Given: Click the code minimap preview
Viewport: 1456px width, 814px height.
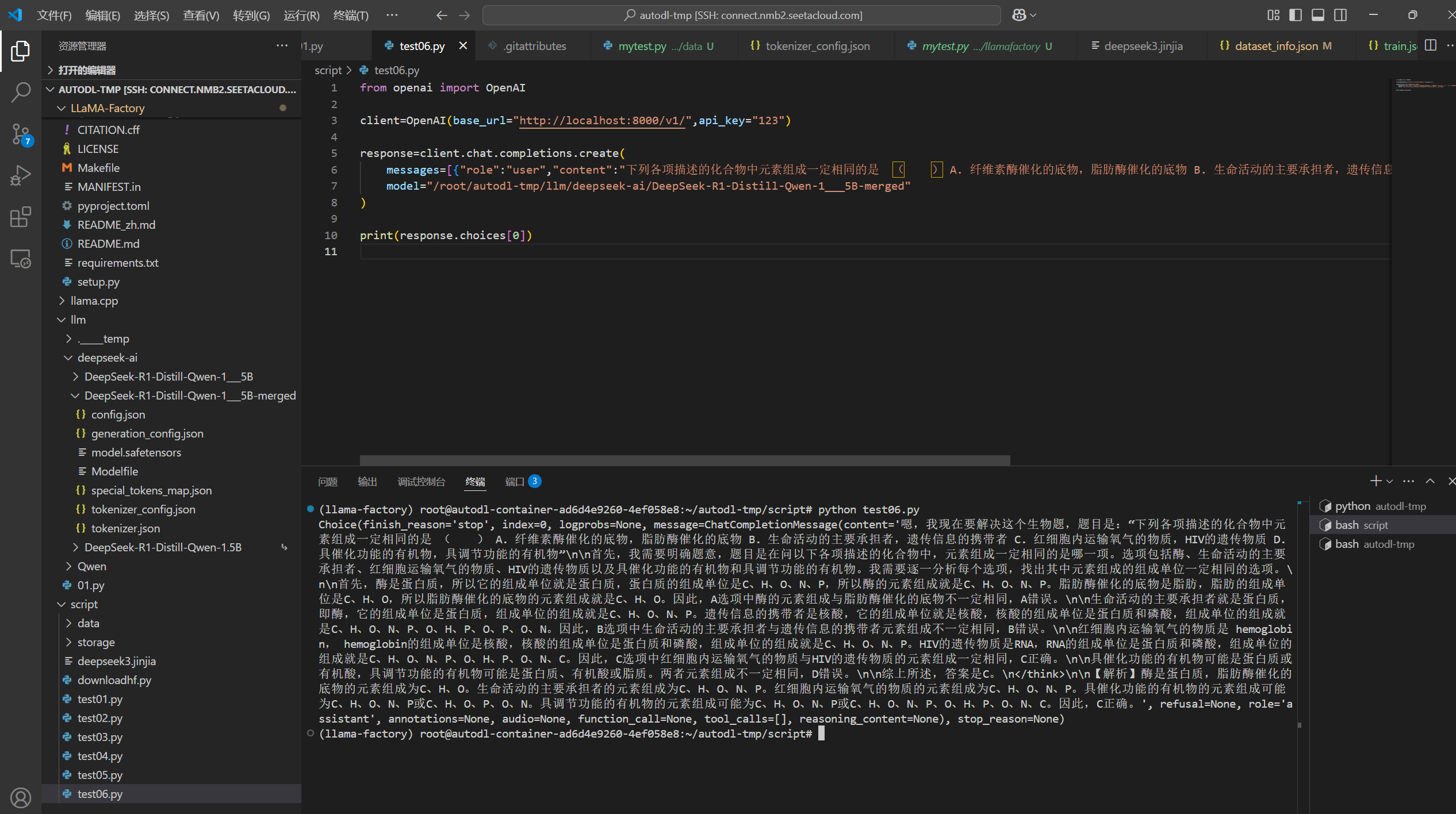Looking at the screenshot, I should pos(1424,85).
